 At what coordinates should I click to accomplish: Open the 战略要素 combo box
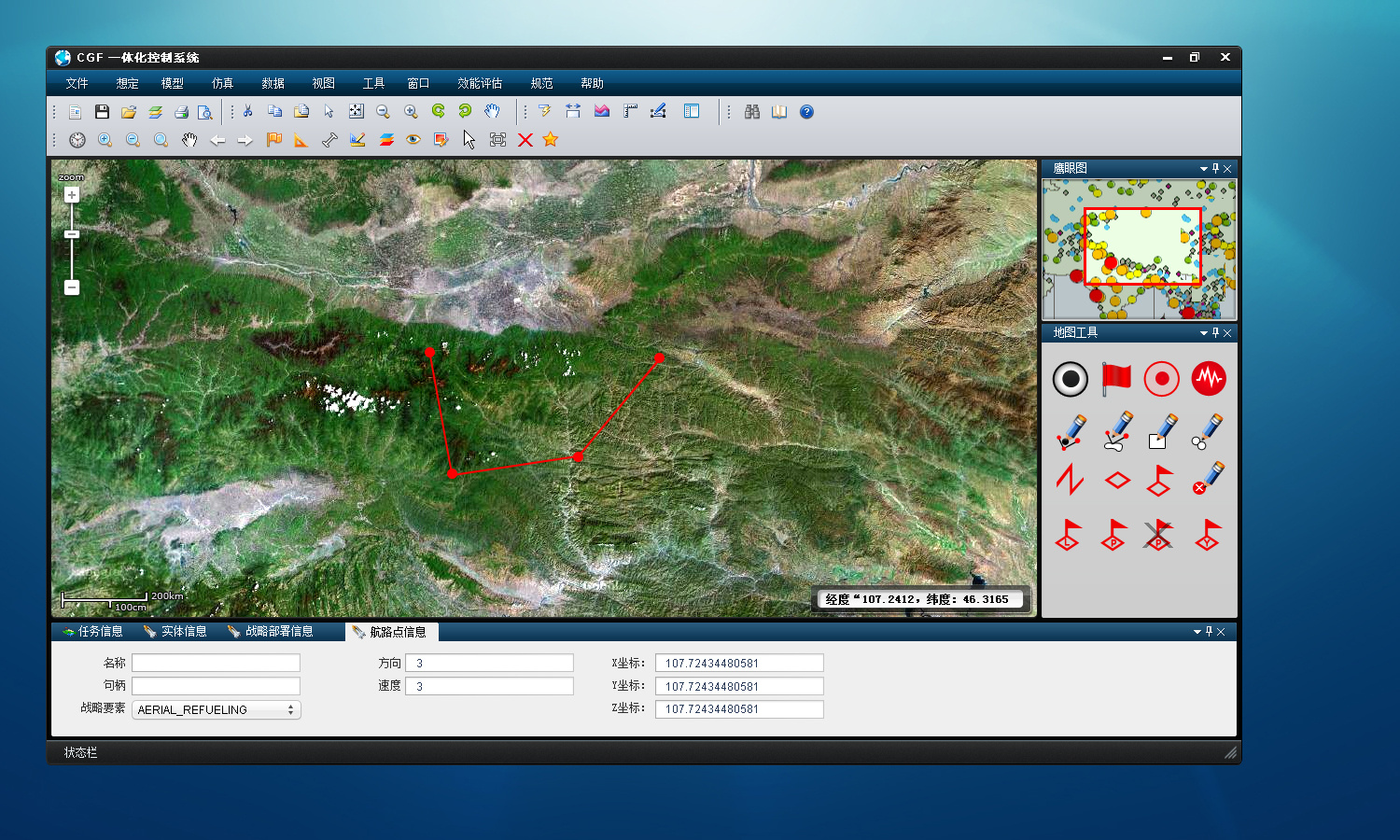(217, 709)
